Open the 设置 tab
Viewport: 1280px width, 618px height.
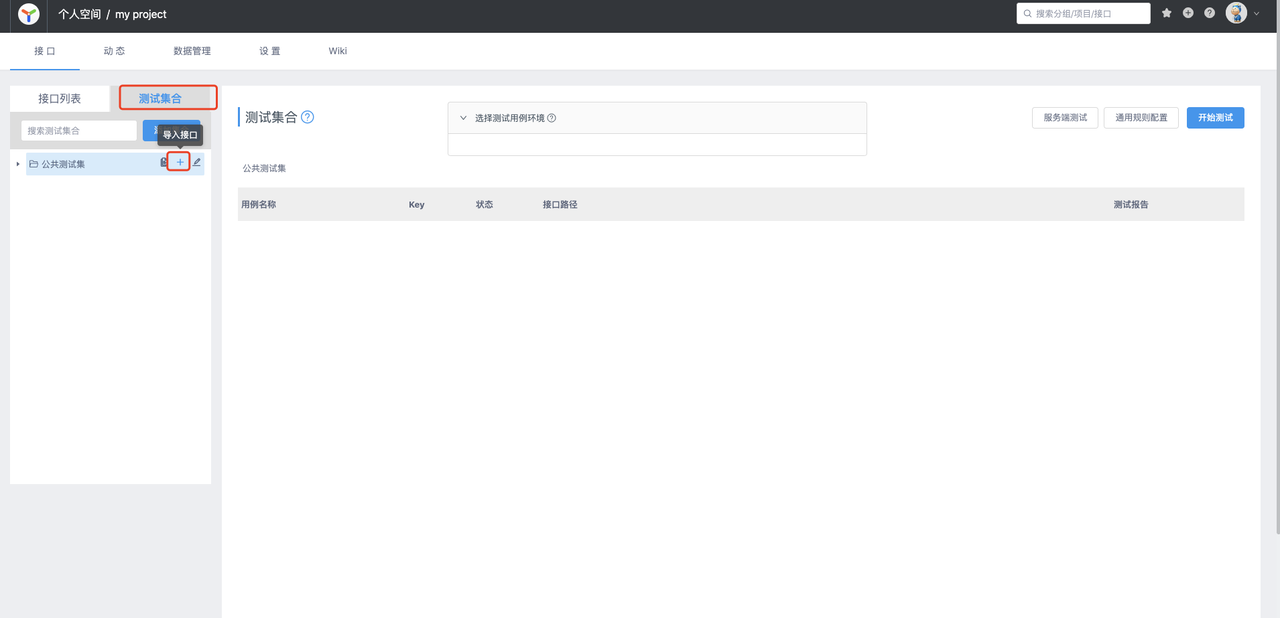pos(270,51)
